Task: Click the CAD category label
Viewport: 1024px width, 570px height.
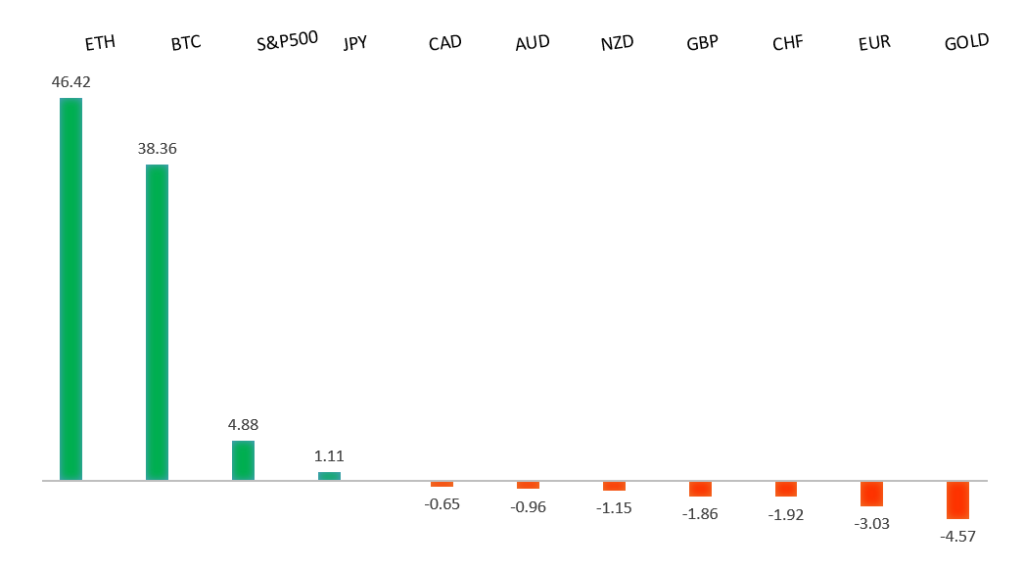Action: pos(444,43)
